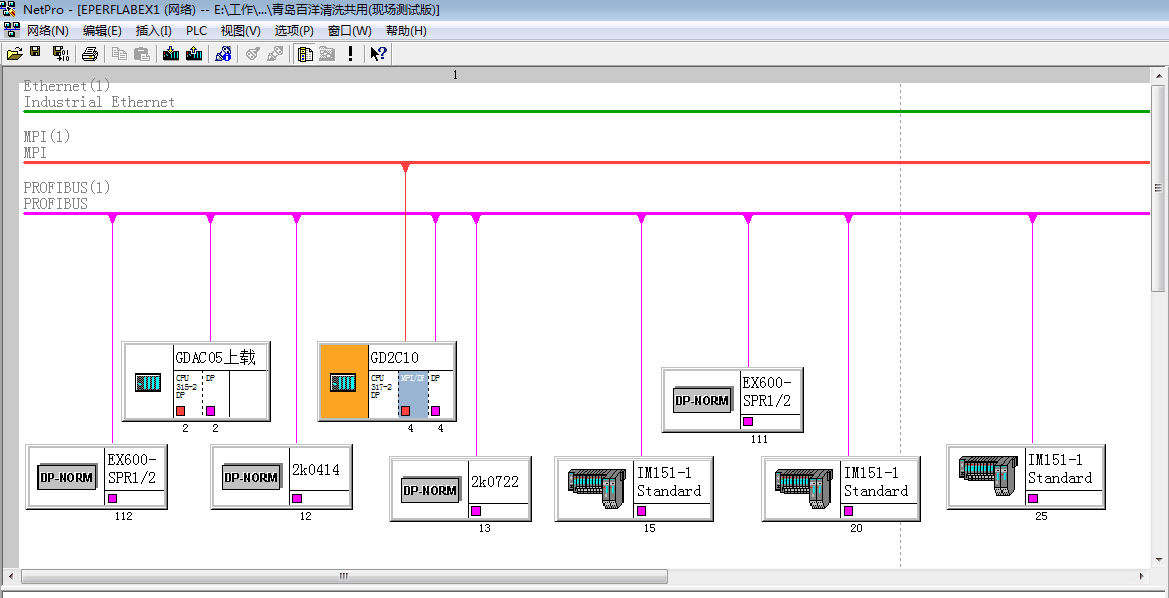Select the DP-NORM icon of 2k0722
Screen dimensions: 1169x598
(x=430, y=491)
